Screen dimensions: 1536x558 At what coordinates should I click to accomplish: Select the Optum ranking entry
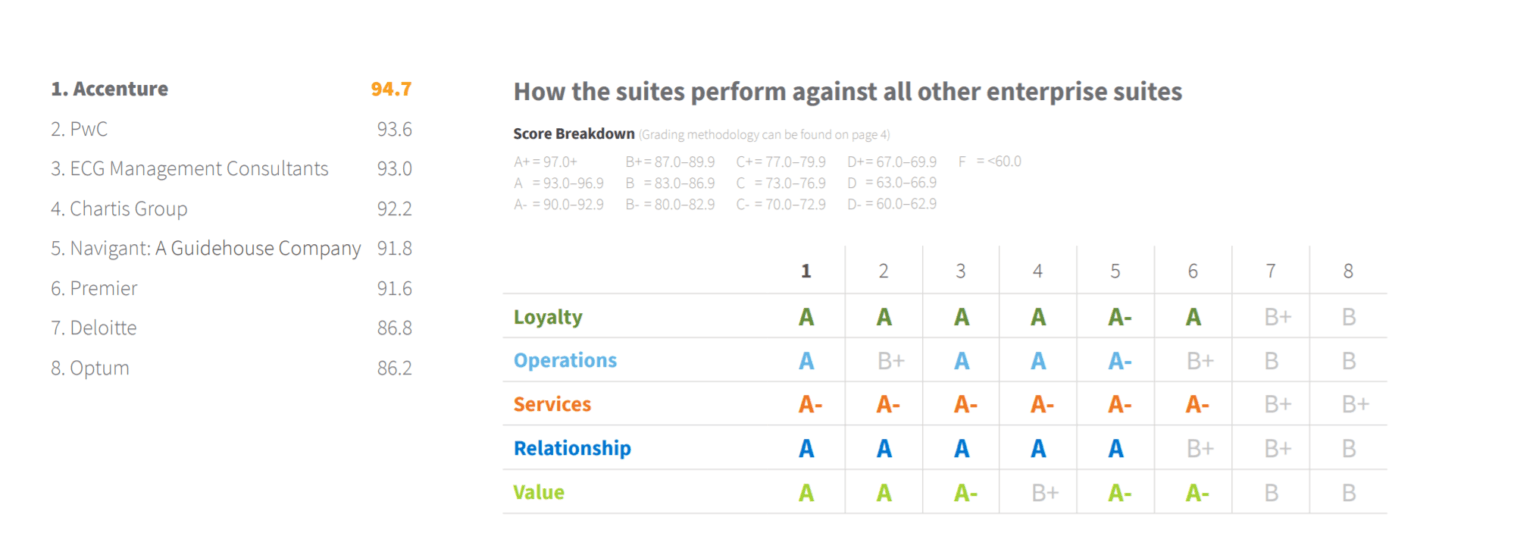[x=90, y=368]
